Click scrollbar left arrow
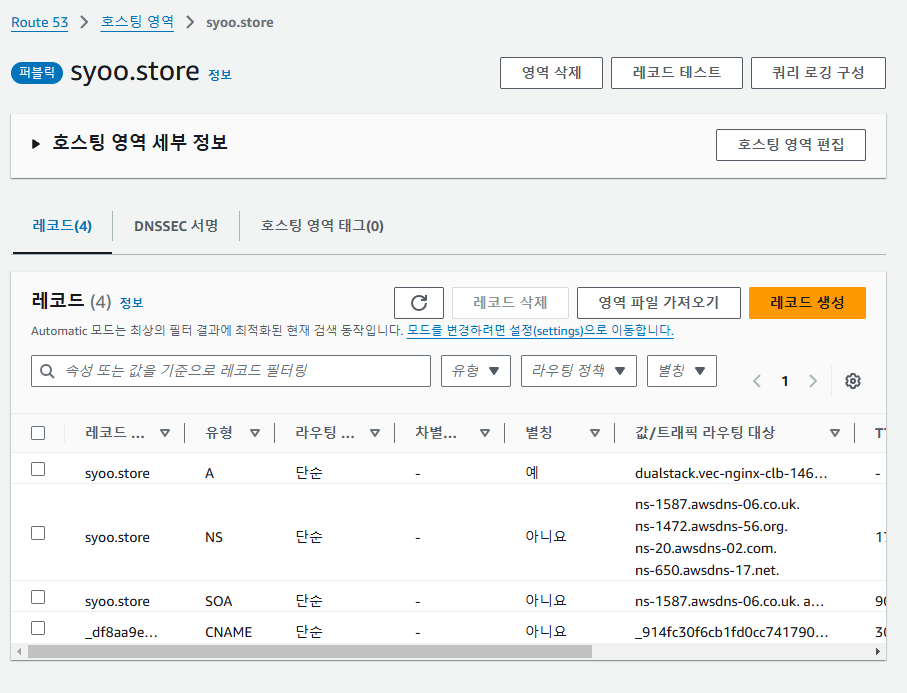Image resolution: width=907 pixels, height=693 pixels. 19,651
